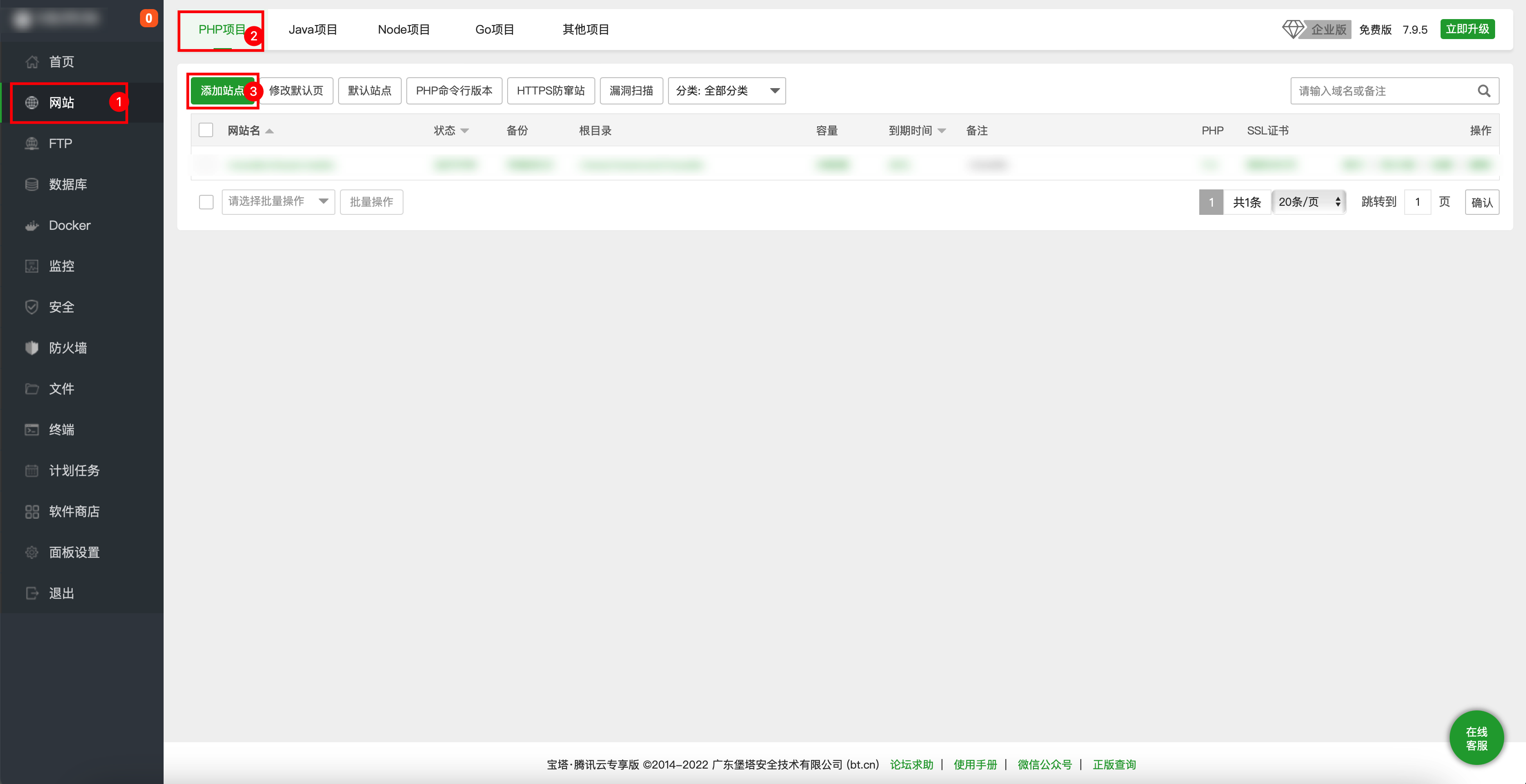Switch to the Node项目 tab
This screenshot has height=784, width=1526.
point(404,30)
